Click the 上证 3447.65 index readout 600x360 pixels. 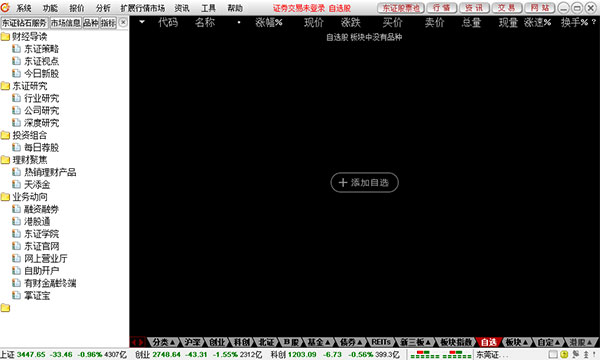[63, 355]
